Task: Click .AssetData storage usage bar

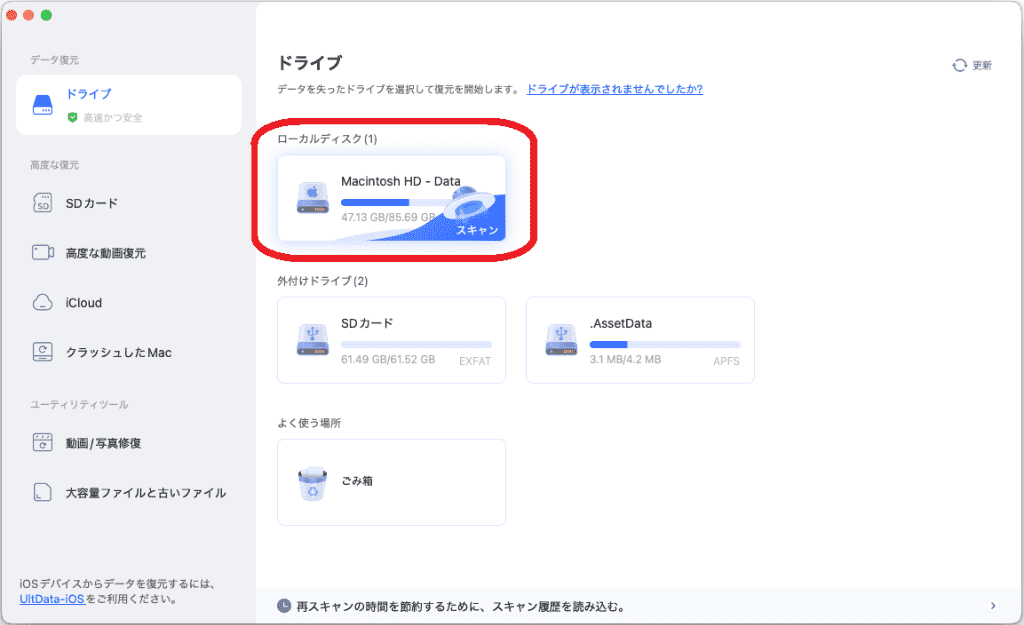Action: coord(665,344)
